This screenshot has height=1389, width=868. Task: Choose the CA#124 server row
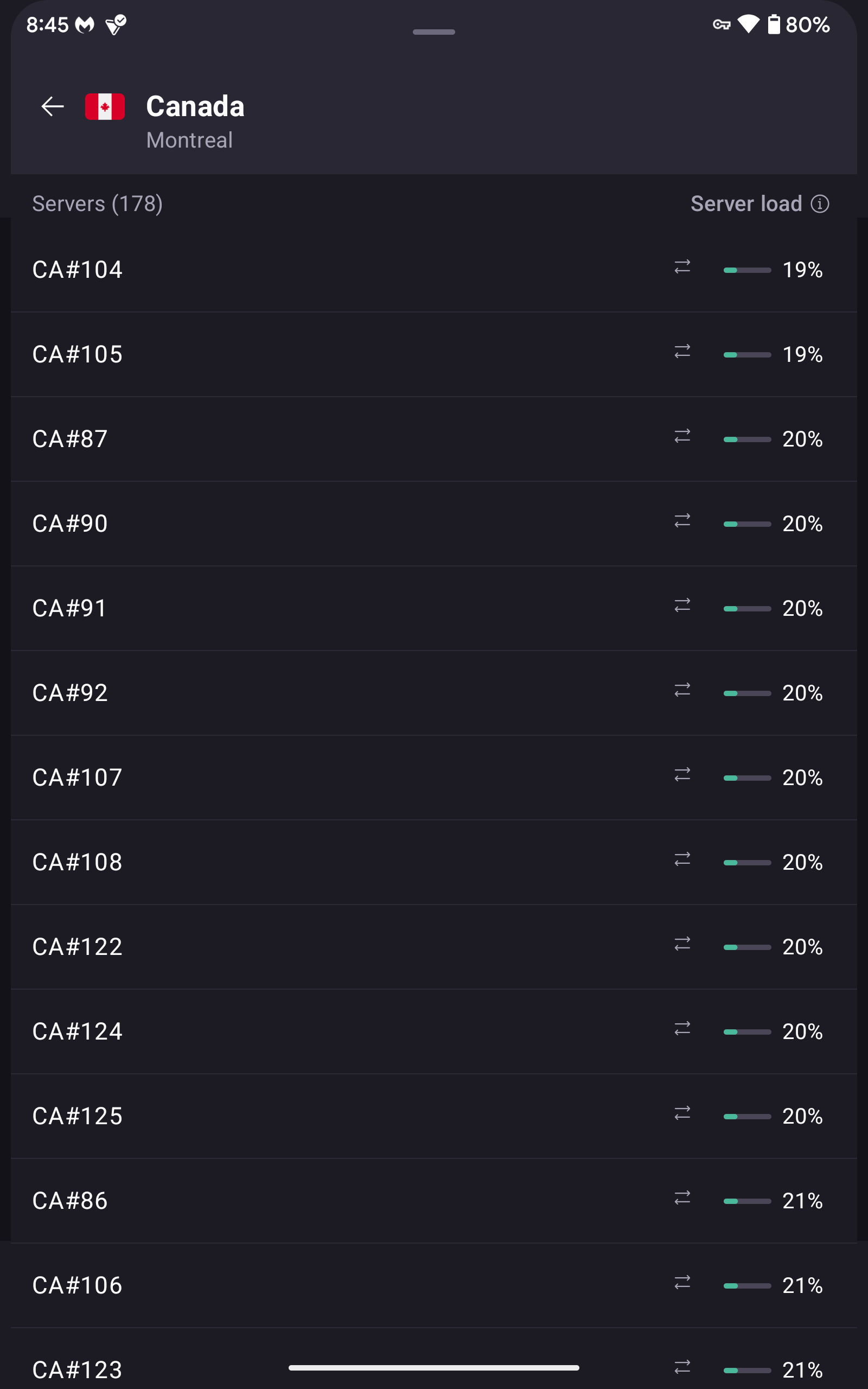click(x=78, y=1031)
